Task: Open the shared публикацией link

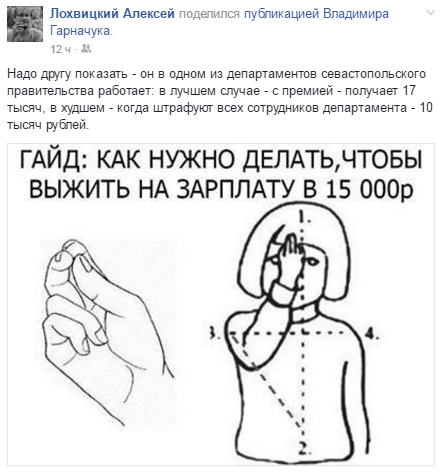Action: (282, 14)
